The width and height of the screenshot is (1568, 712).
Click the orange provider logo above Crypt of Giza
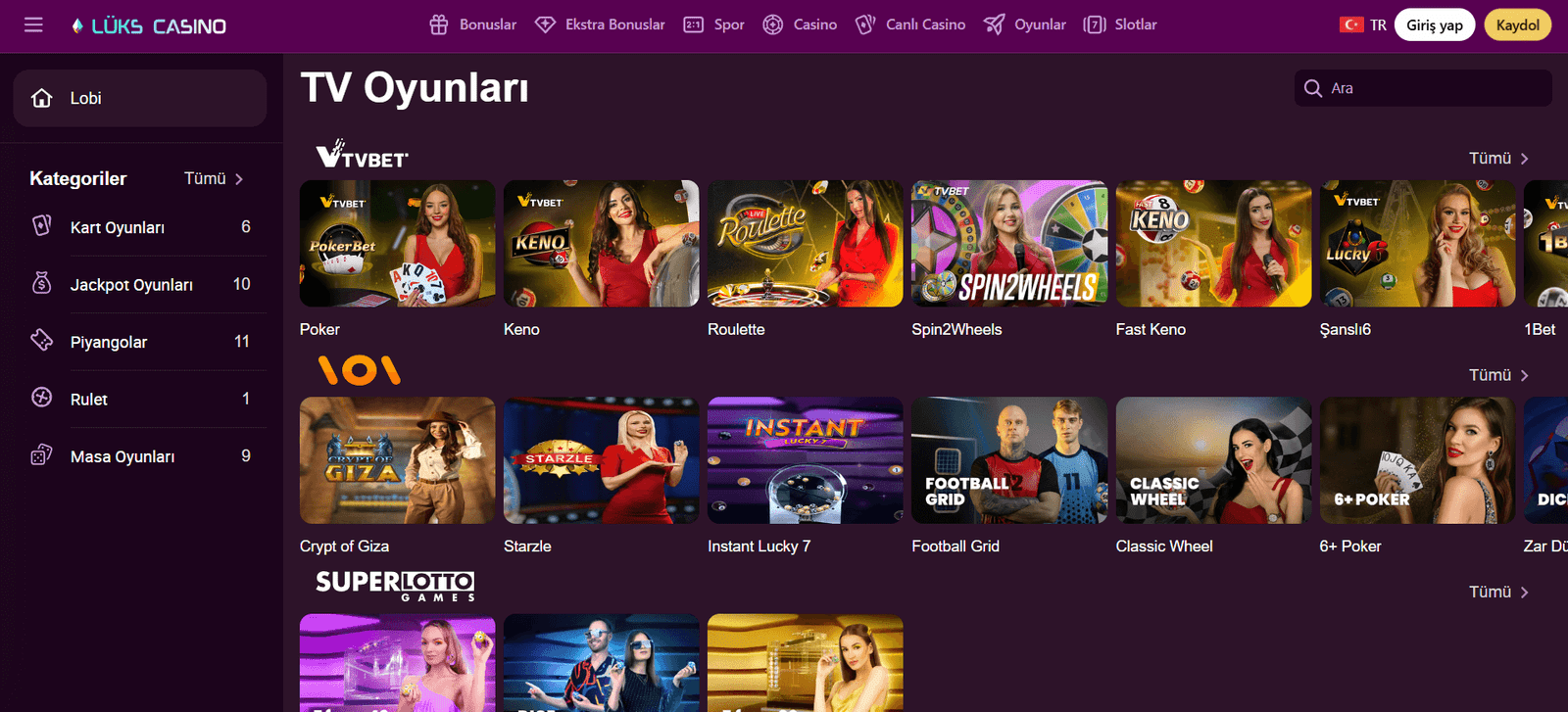click(360, 370)
